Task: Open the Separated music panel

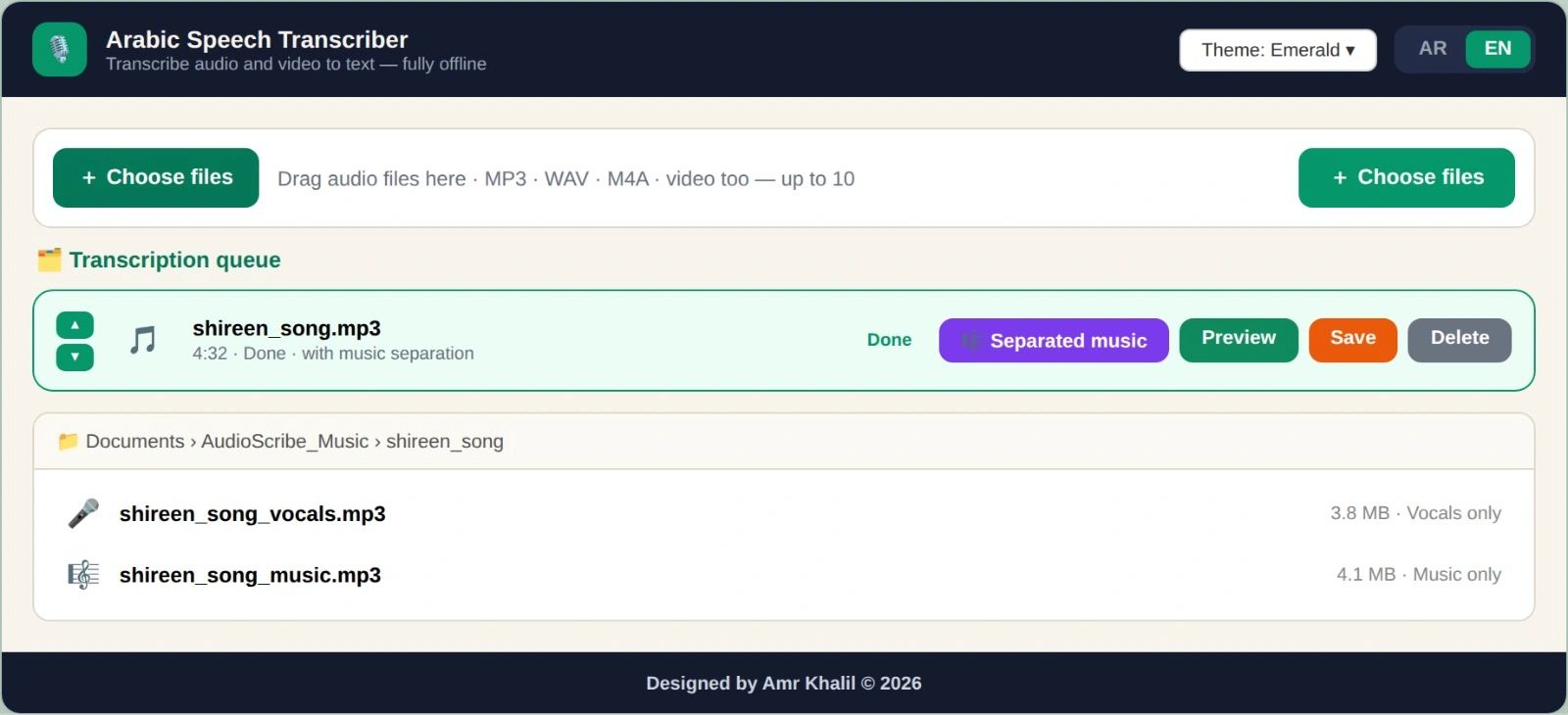Action: pos(1053,340)
